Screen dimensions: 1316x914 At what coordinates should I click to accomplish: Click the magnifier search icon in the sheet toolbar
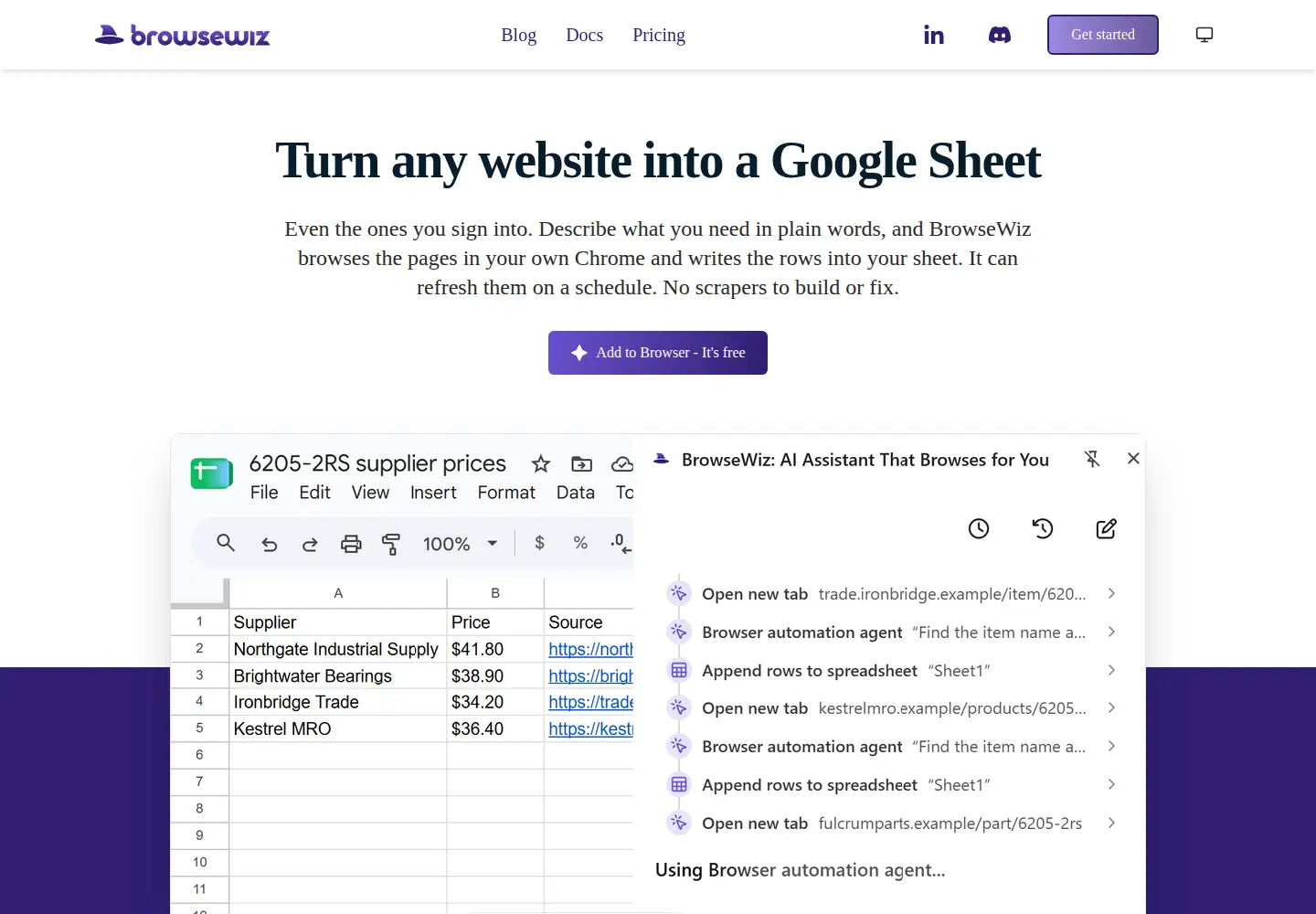coord(226,543)
